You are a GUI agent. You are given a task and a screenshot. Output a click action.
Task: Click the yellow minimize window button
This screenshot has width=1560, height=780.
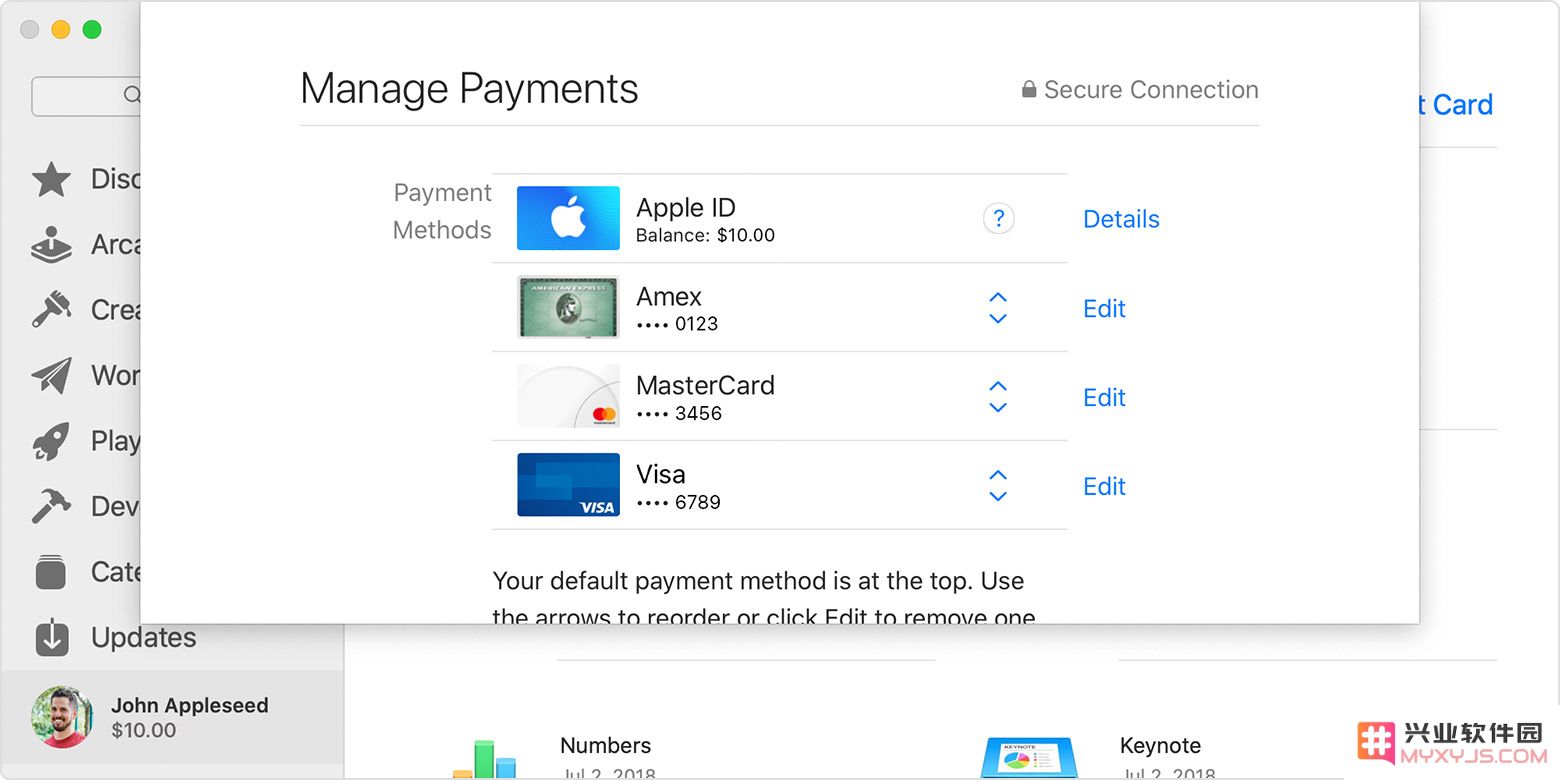coord(60,29)
